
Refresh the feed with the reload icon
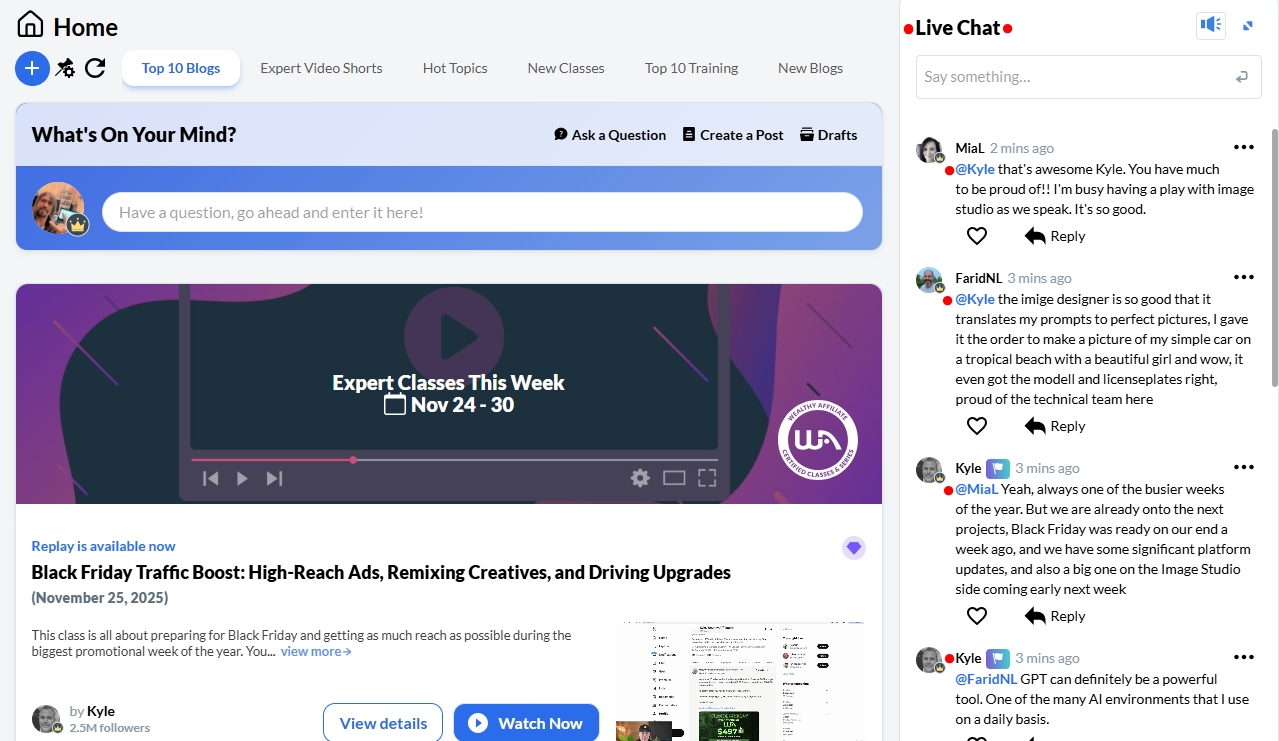tap(95, 68)
